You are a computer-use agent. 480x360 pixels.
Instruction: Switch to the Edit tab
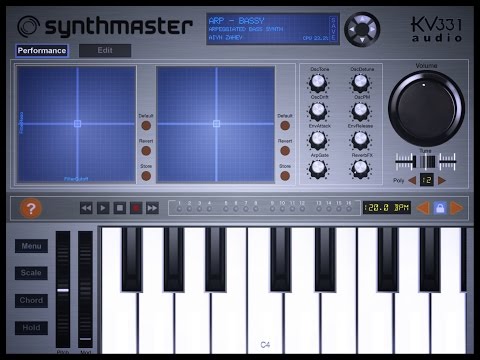point(105,51)
